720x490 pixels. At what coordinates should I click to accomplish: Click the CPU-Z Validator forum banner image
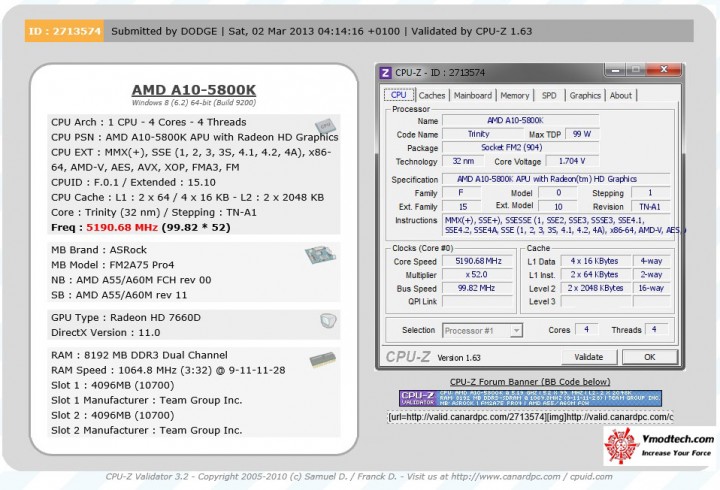pyautogui.click(x=530, y=398)
